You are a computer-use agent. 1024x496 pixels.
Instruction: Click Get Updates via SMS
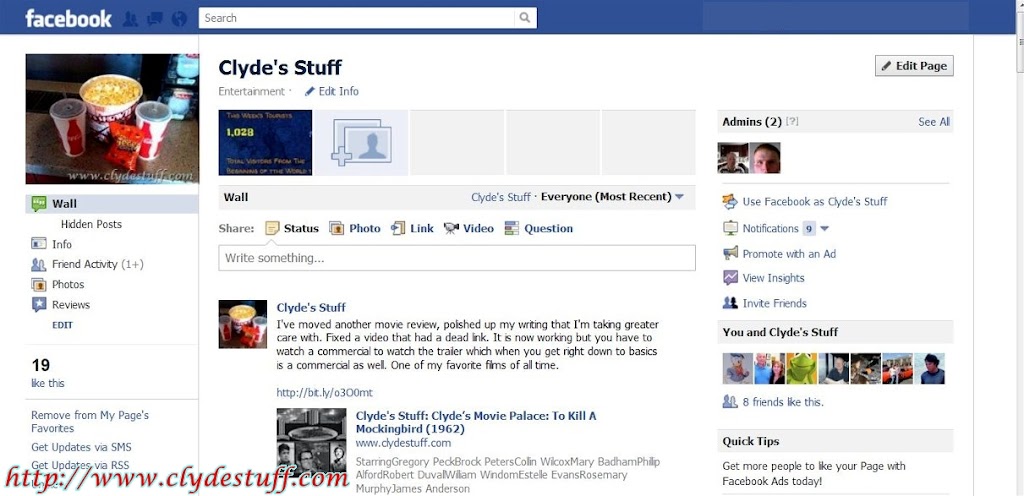click(81, 447)
